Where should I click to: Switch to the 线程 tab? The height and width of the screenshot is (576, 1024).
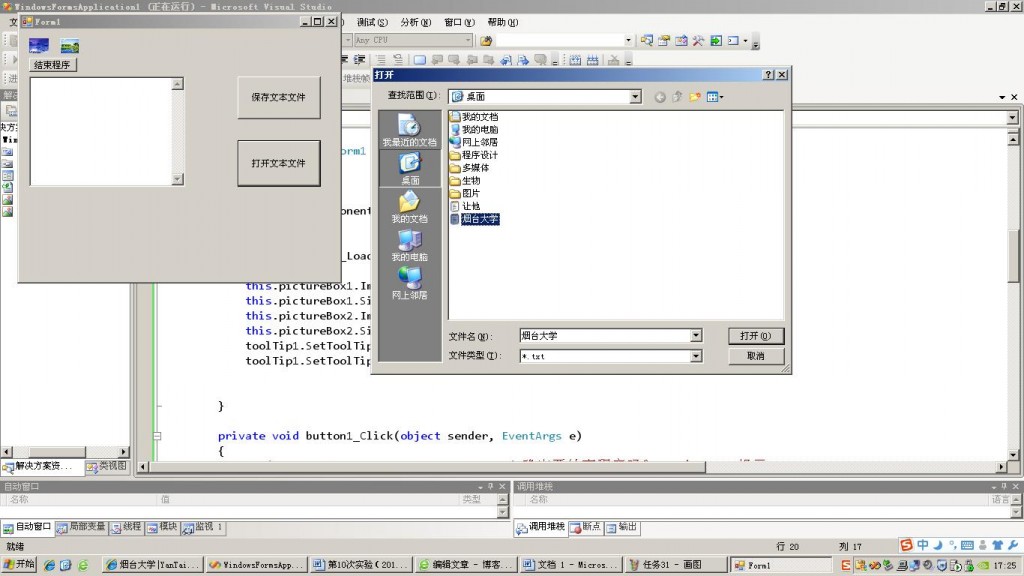[x=126, y=527]
